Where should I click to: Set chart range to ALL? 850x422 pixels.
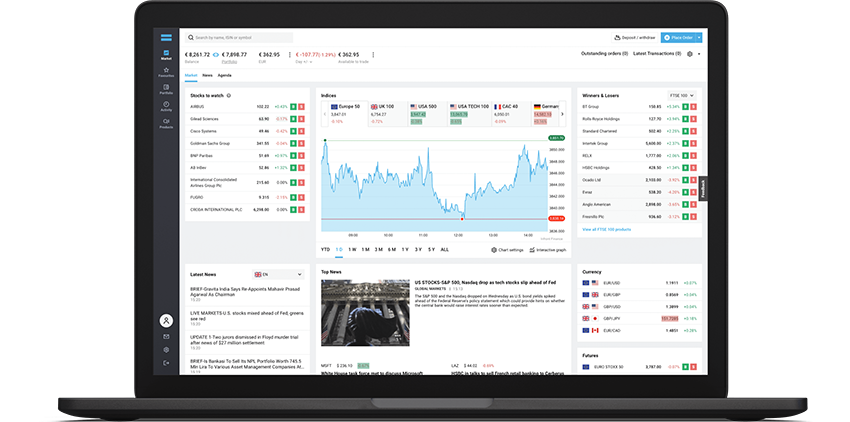(445, 250)
